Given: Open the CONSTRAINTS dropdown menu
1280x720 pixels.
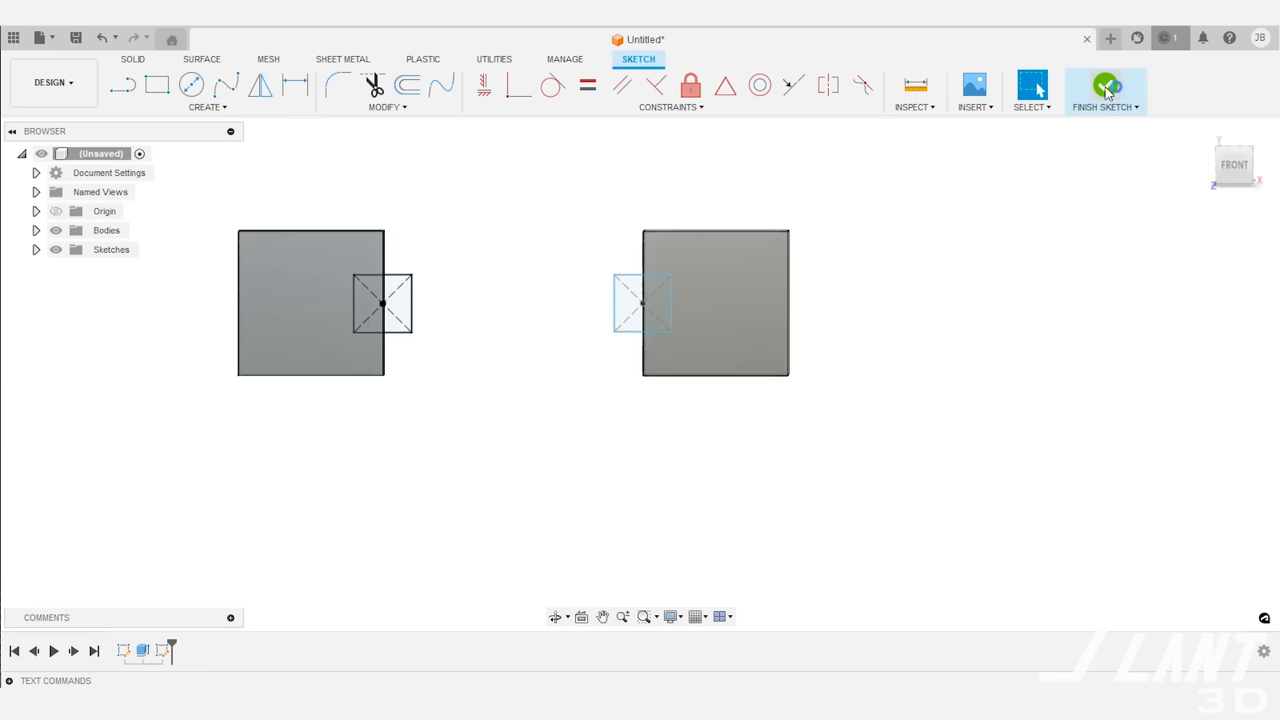Looking at the screenshot, I should 670,107.
